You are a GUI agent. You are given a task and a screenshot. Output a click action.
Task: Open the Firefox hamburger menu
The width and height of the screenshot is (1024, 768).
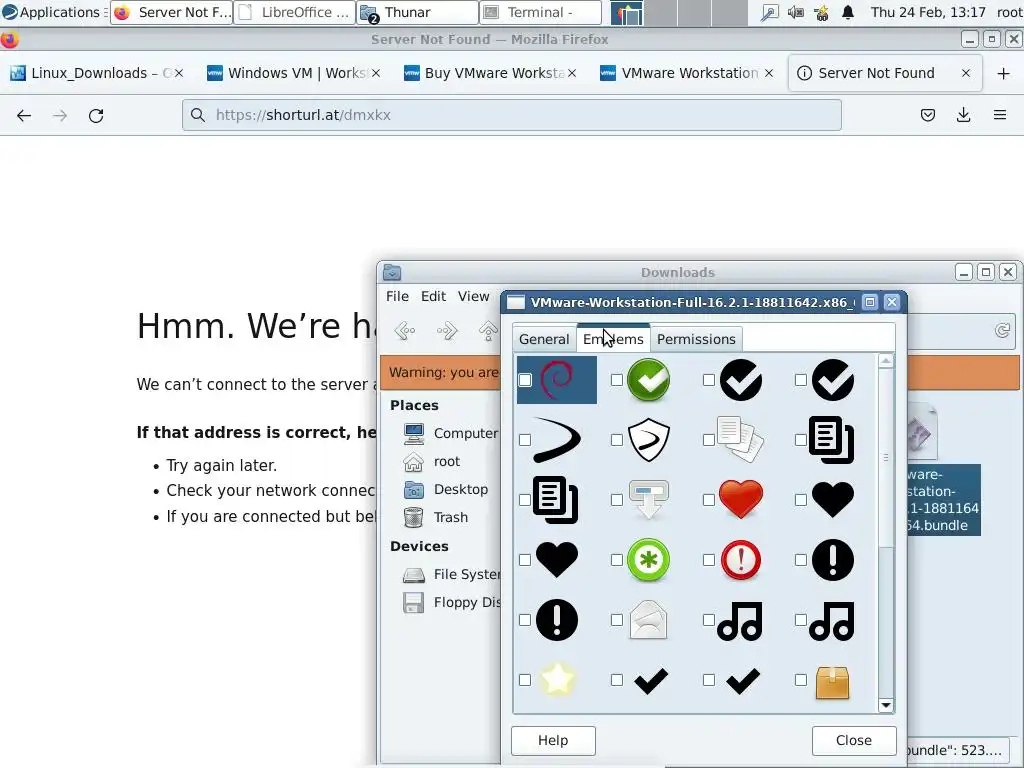(1000, 116)
